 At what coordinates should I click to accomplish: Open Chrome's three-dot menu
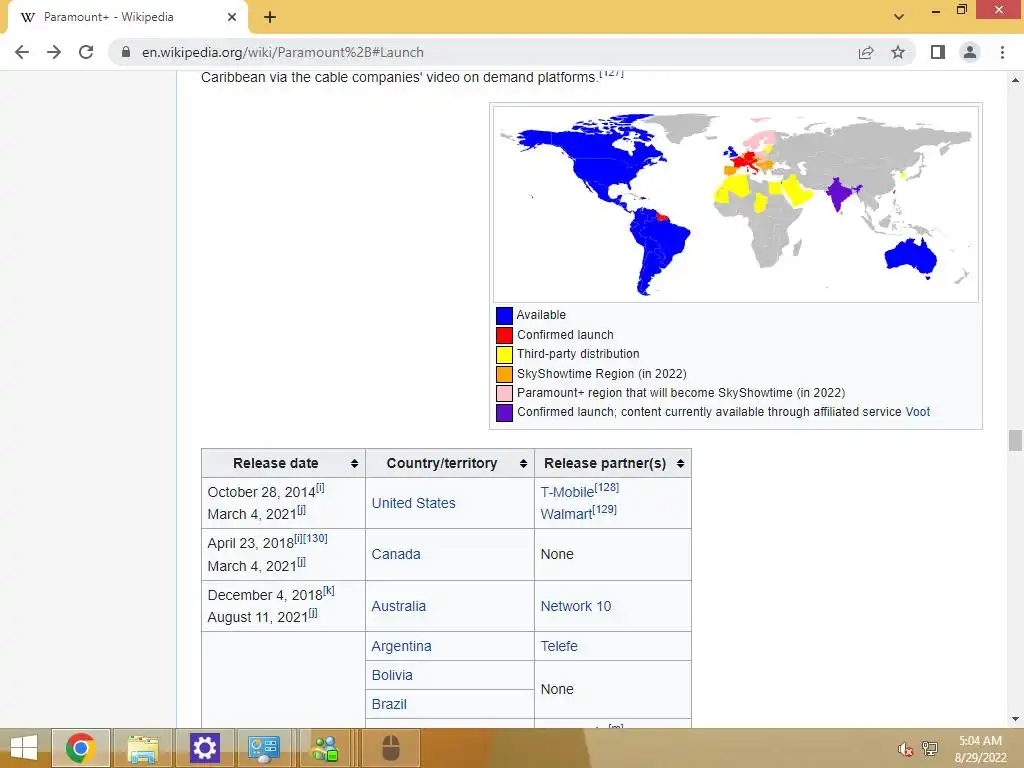(x=1002, y=52)
